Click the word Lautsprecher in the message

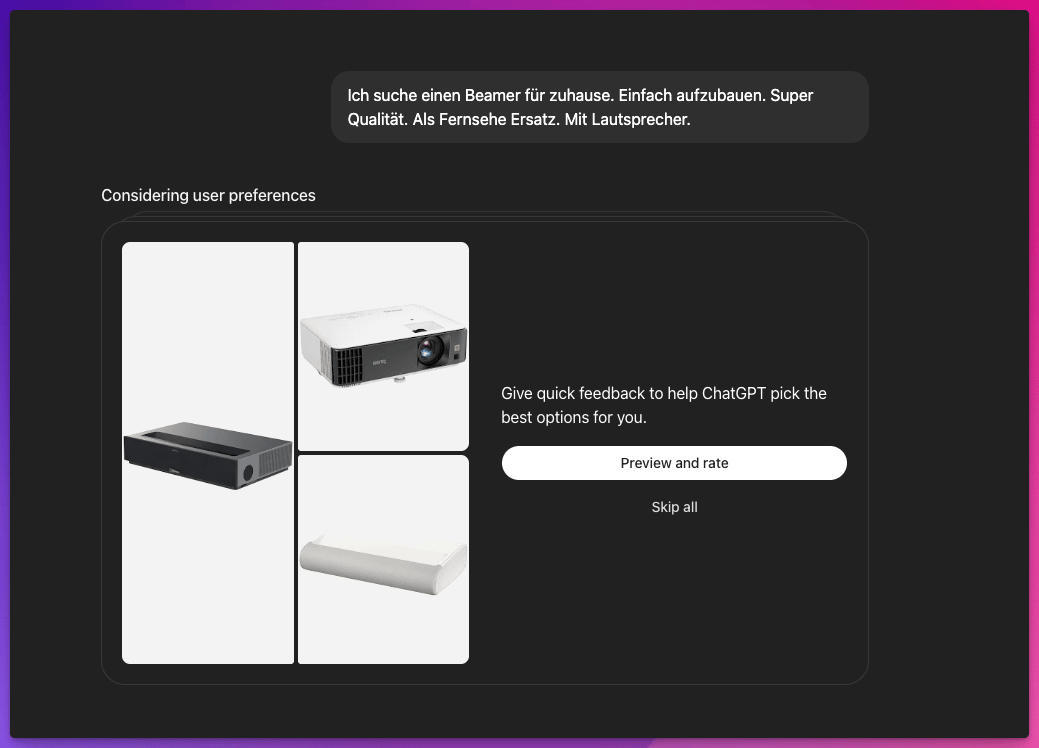tap(639, 119)
